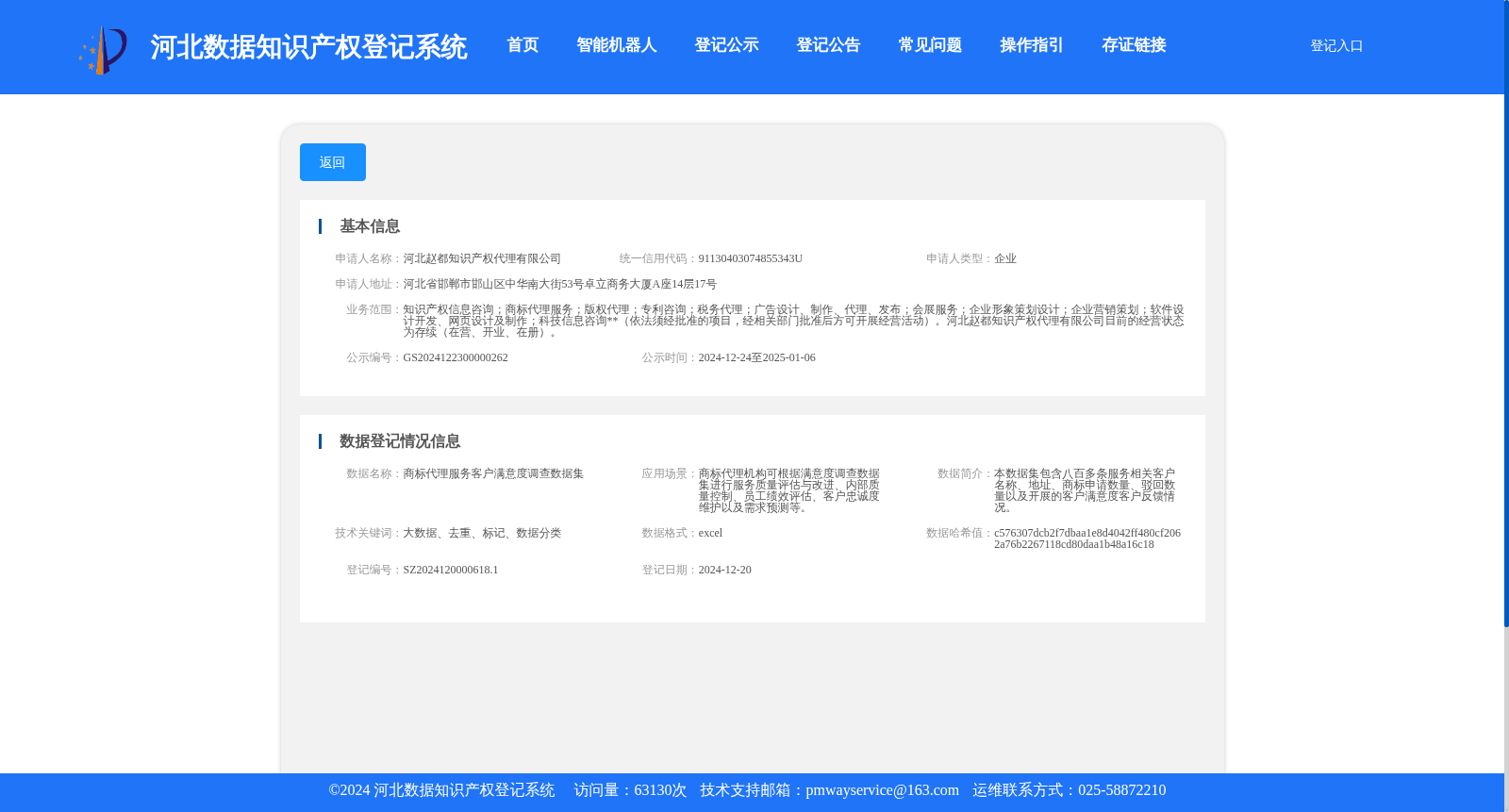Open 常见问题 section
The height and width of the screenshot is (812, 1509).
pyautogui.click(x=930, y=45)
